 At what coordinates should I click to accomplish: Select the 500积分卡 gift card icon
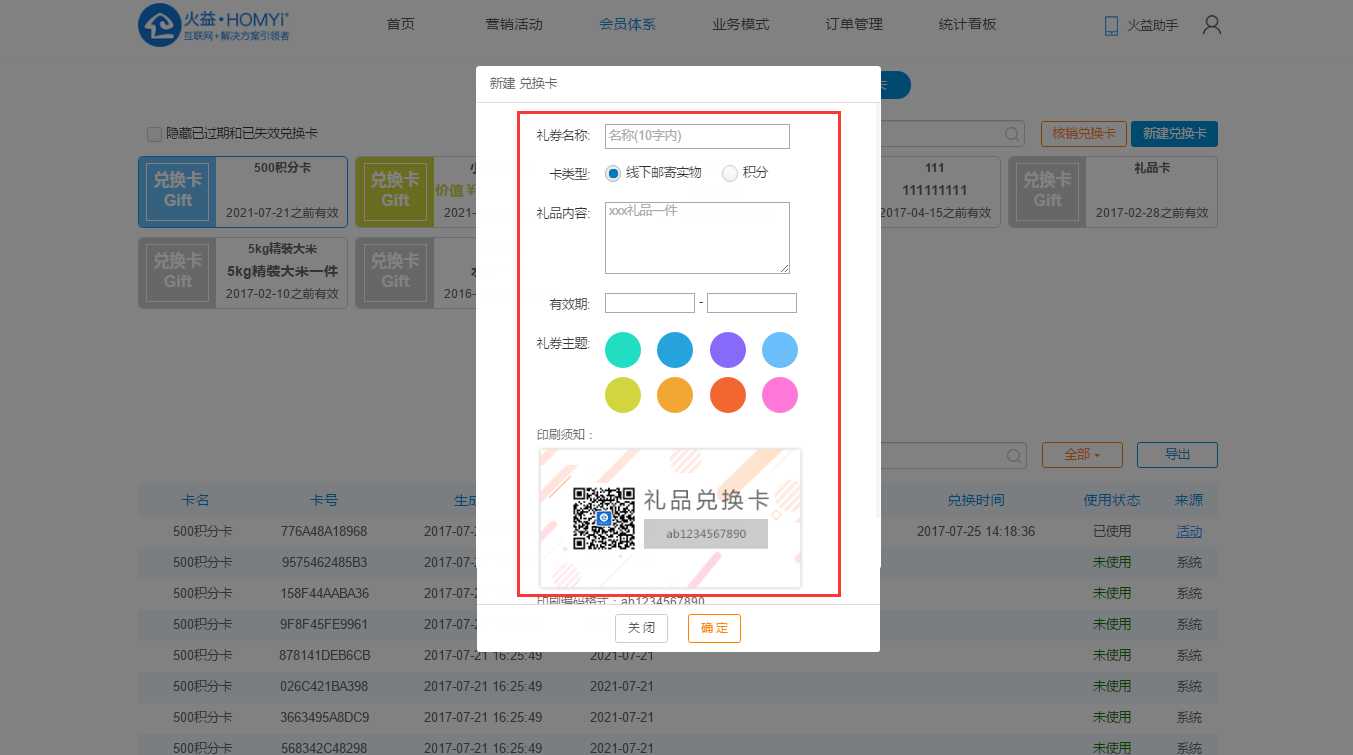[x=178, y=191]
